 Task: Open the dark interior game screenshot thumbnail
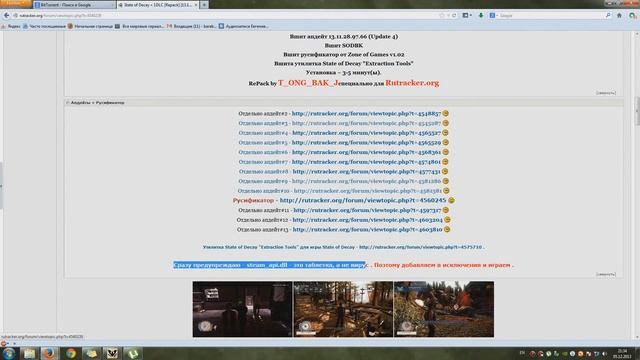(242, 309)
